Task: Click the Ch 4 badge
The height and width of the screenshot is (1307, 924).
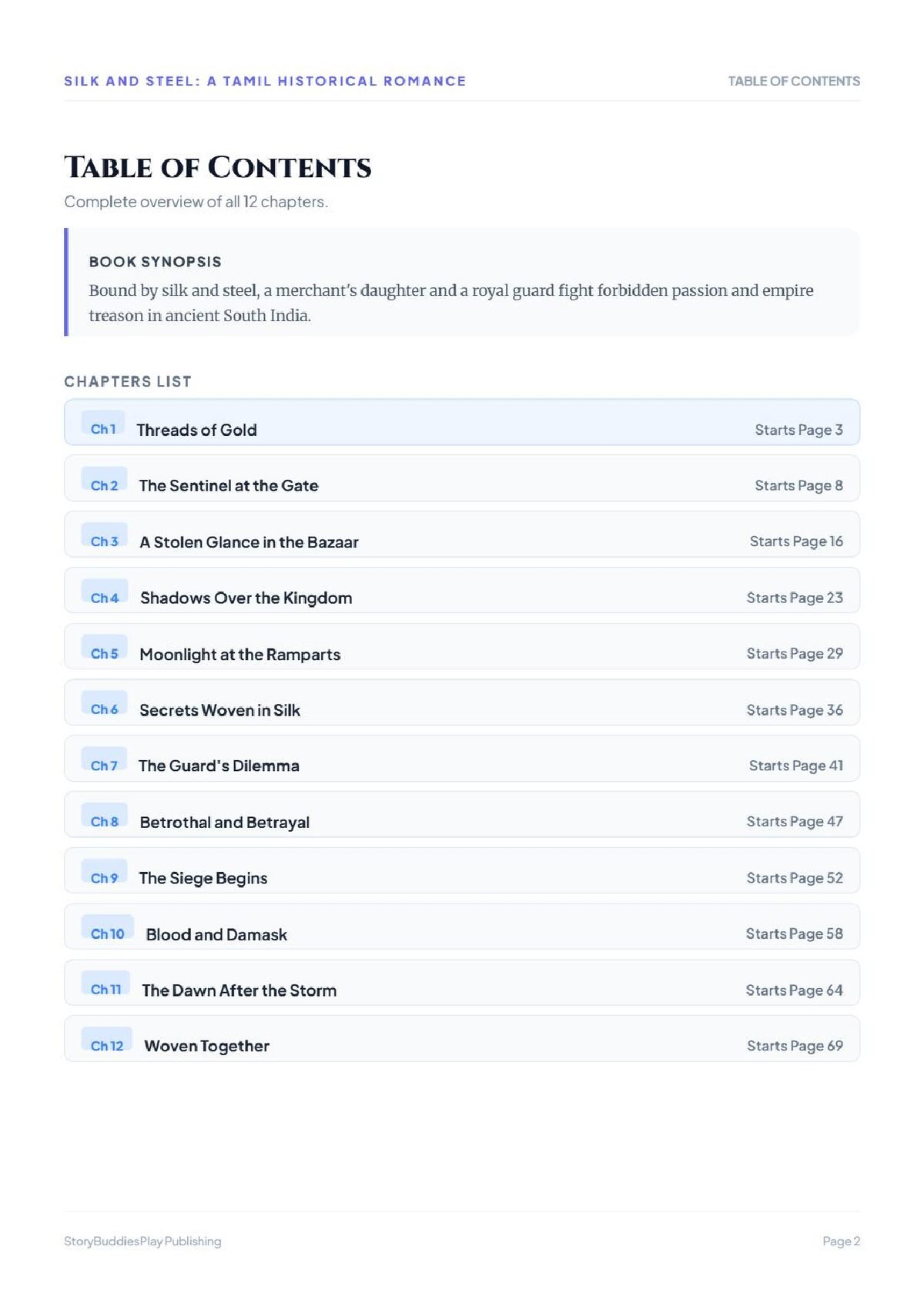Action: [x=104, y=592]
